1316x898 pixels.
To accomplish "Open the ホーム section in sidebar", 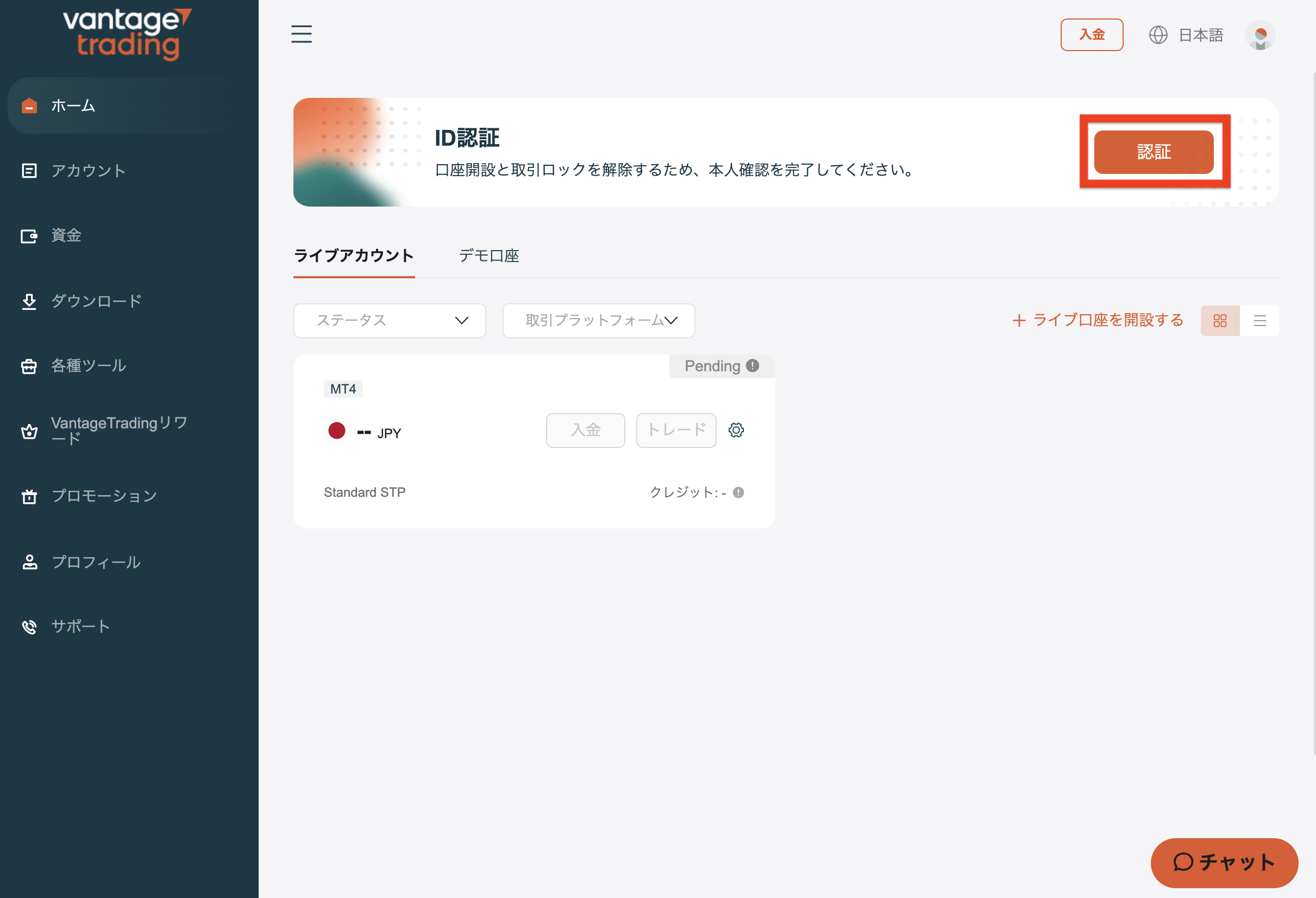I will point(72,105).
